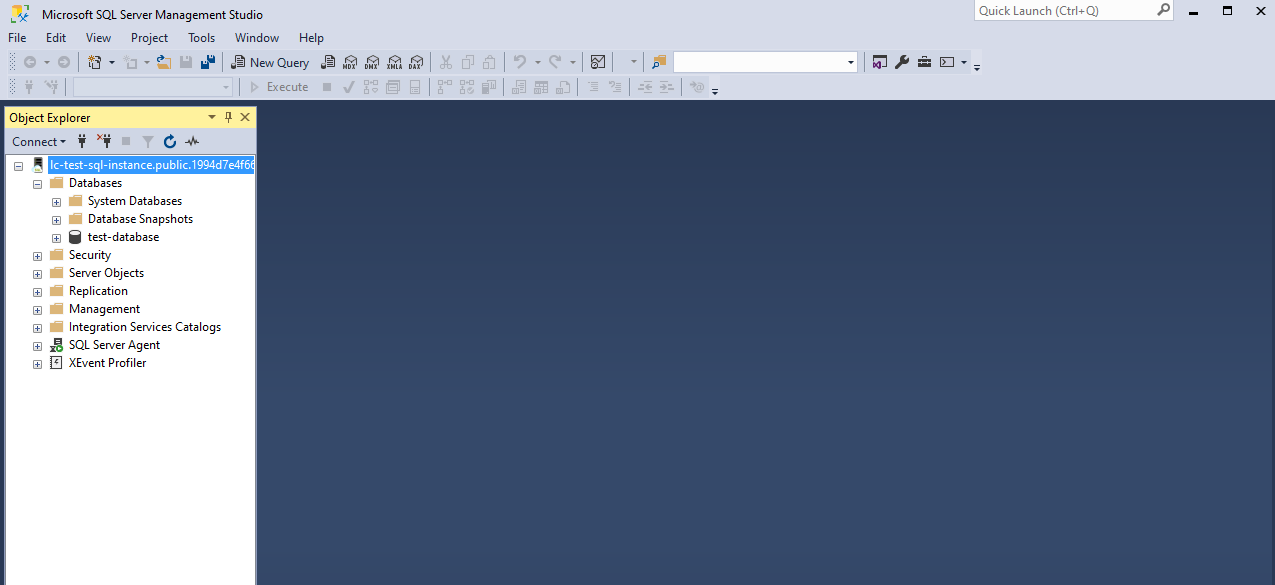This screenshot has width=1275, height=585.
Task: Open the Solution Explorer window icon
Action: 879,62
